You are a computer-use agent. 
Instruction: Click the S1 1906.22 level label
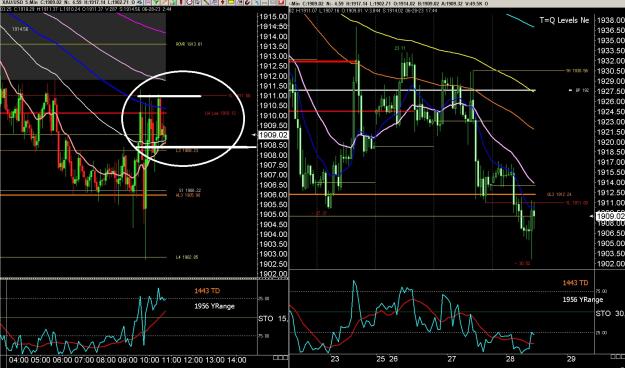click(x=189, y=191)
